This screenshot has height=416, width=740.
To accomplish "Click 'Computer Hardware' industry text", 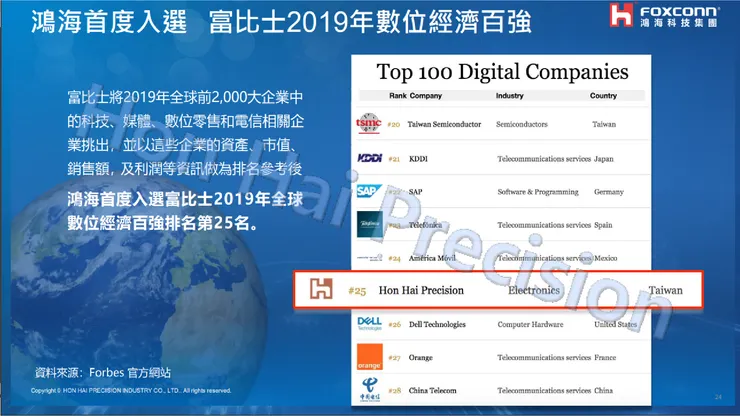I will point(530,324).
